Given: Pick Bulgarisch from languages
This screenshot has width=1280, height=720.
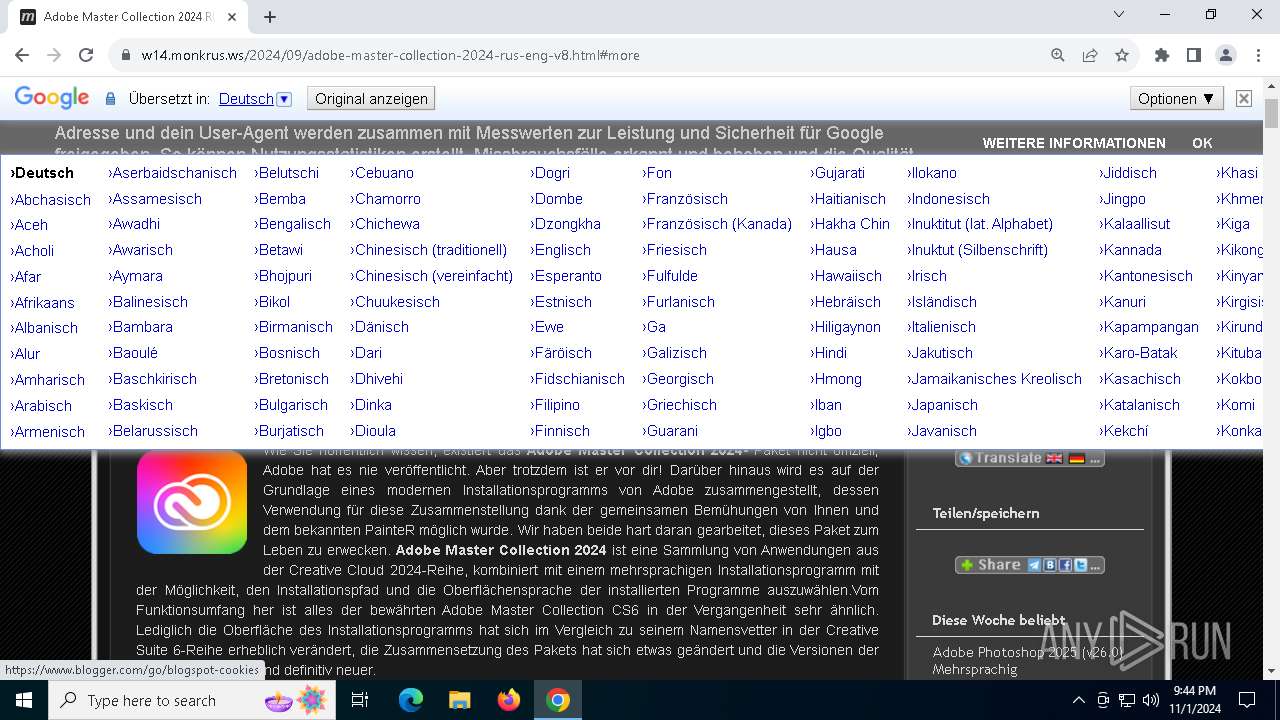Looking at the screenshot, I should click(291, 405).
